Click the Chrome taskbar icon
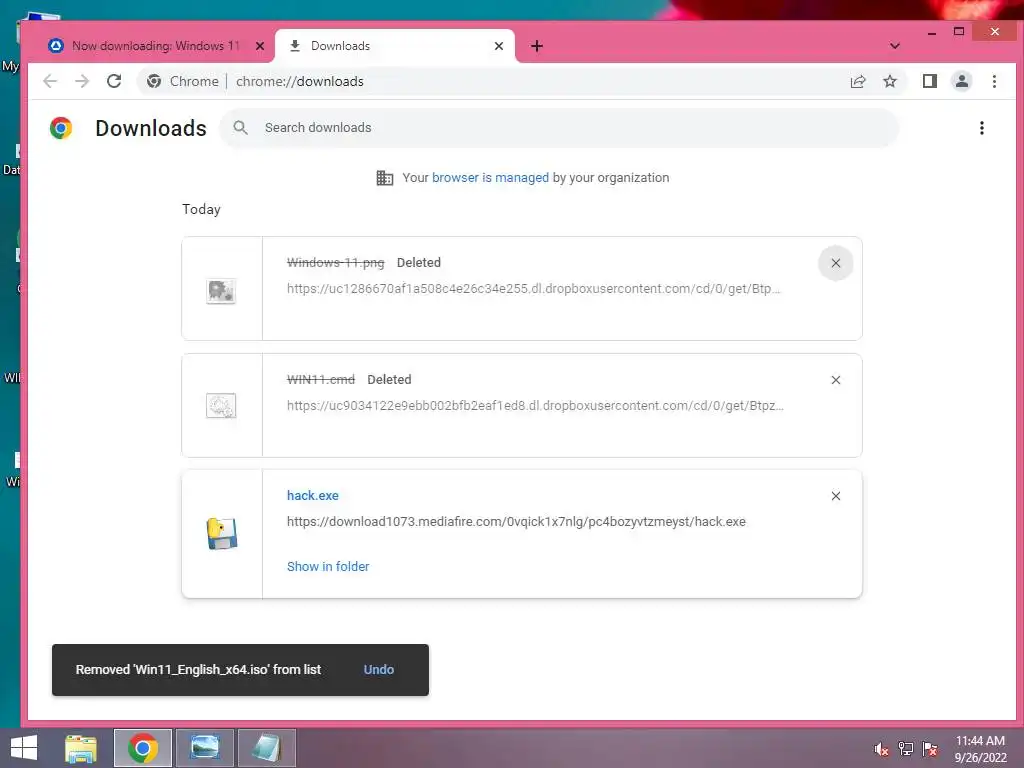 143,748
